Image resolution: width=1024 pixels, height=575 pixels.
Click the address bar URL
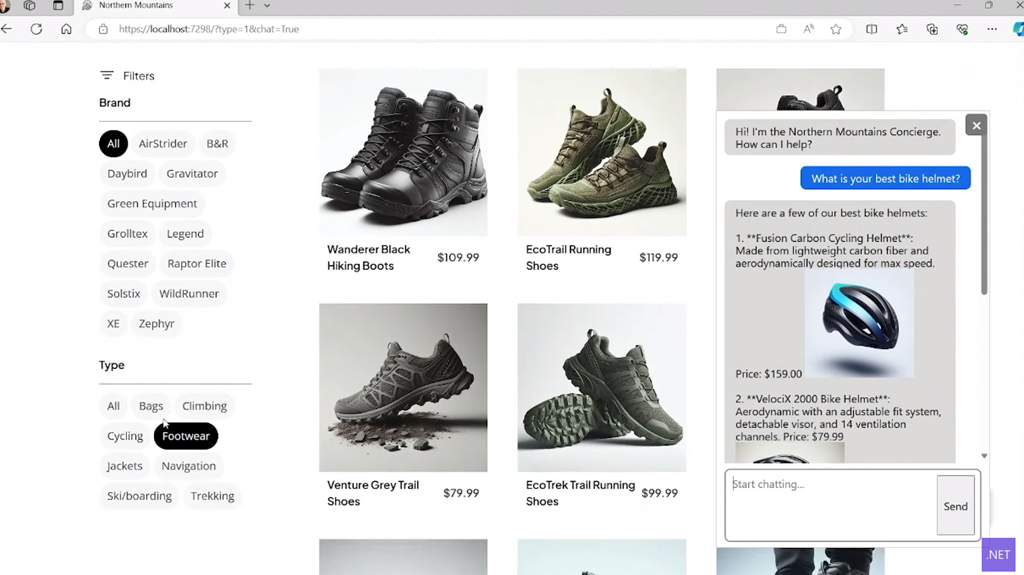coord(209,29)
